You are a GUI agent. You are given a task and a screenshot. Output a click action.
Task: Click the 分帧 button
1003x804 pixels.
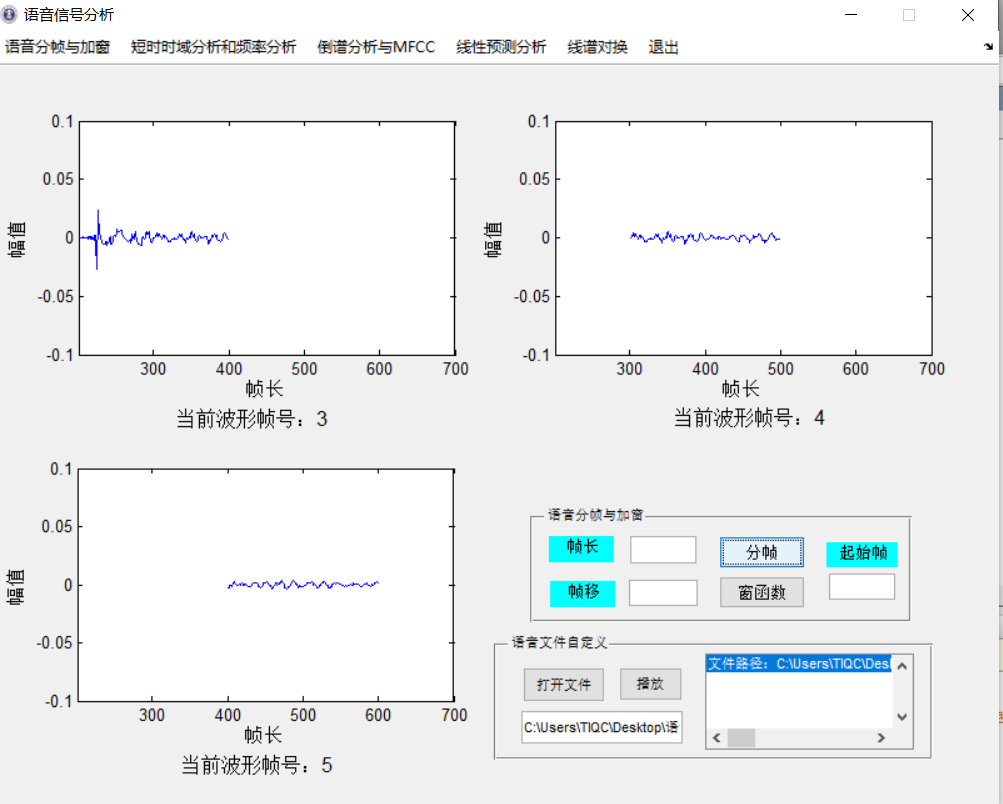(x=762, y=552)
